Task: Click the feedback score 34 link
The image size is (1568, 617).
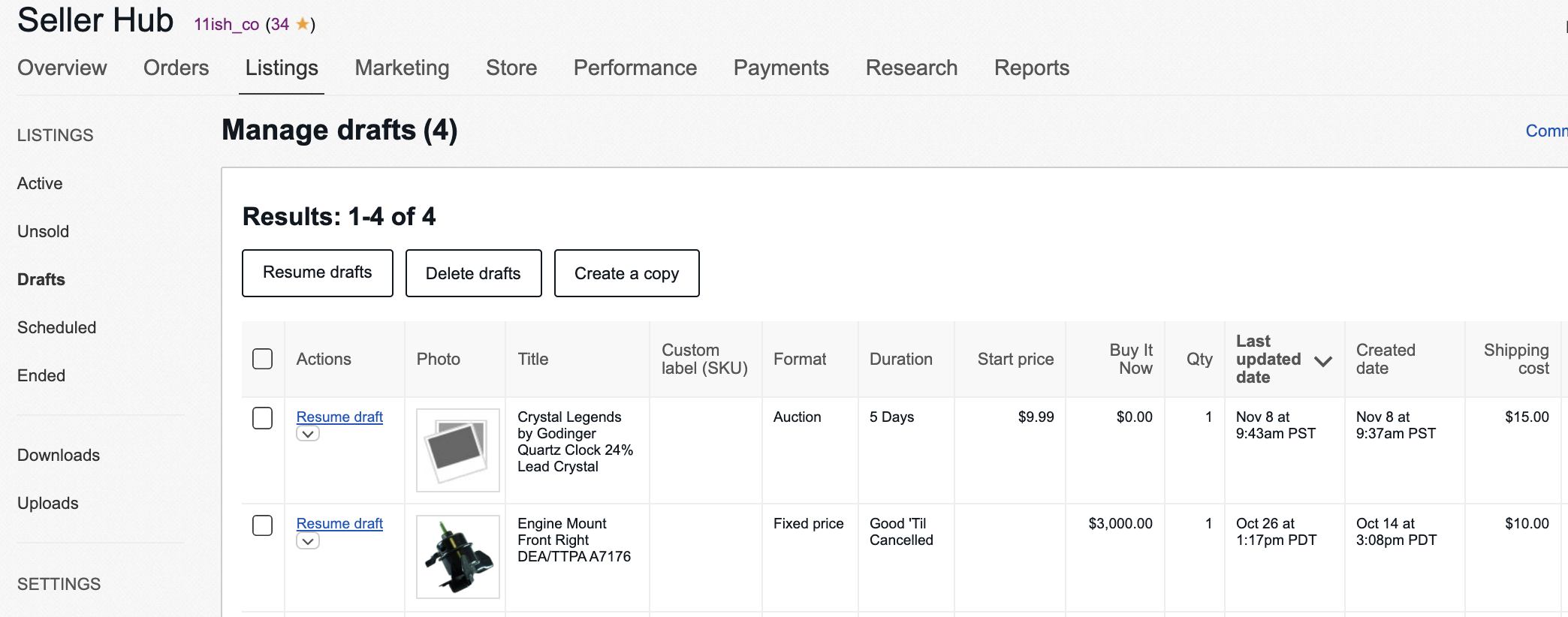Action: (x=280, y=24)
